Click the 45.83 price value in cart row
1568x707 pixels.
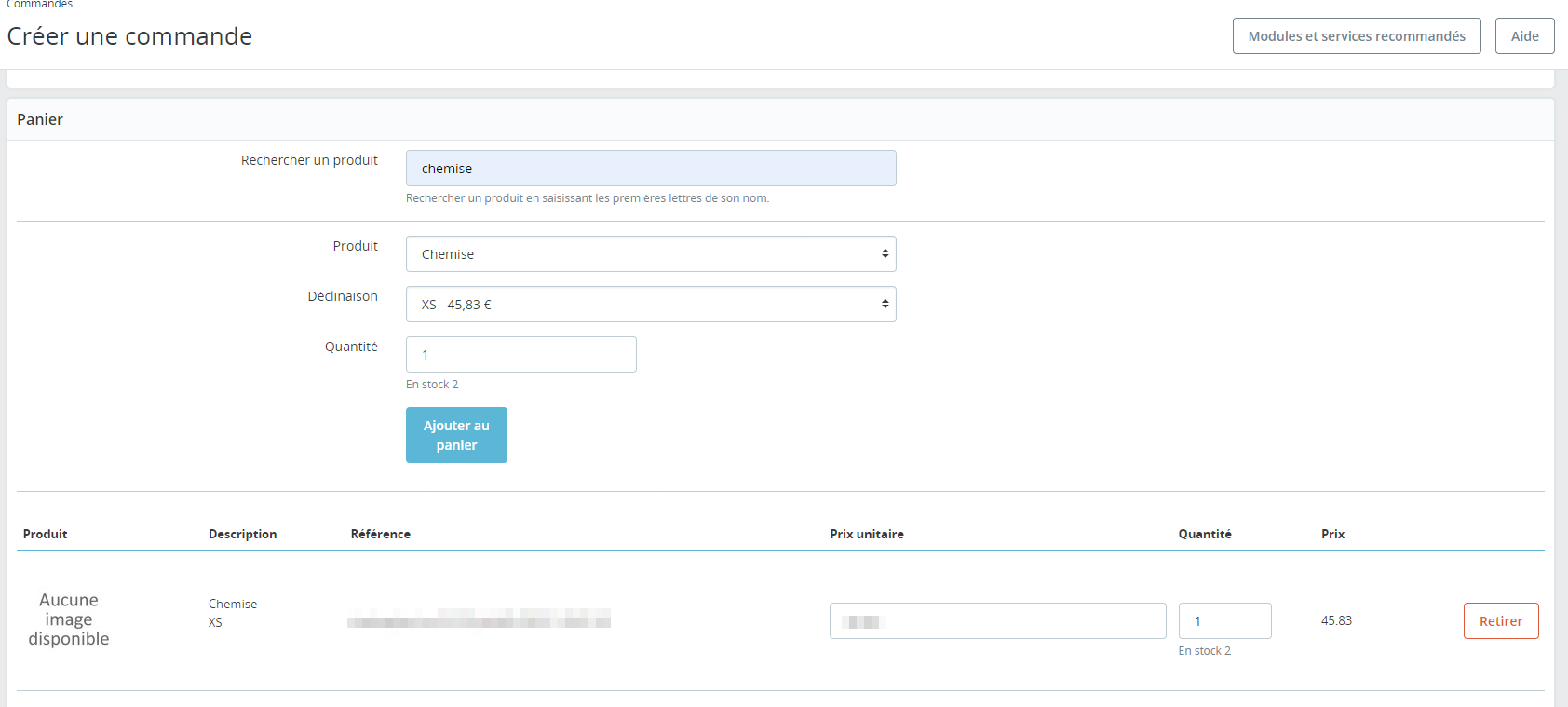tap(1336, 620)
